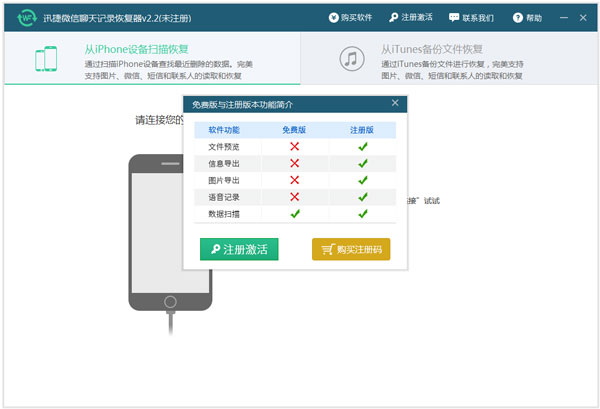This screenshot has height=409, width=600.
Task: Click the red X for 文件预览 free version
Action: (295, 146)
